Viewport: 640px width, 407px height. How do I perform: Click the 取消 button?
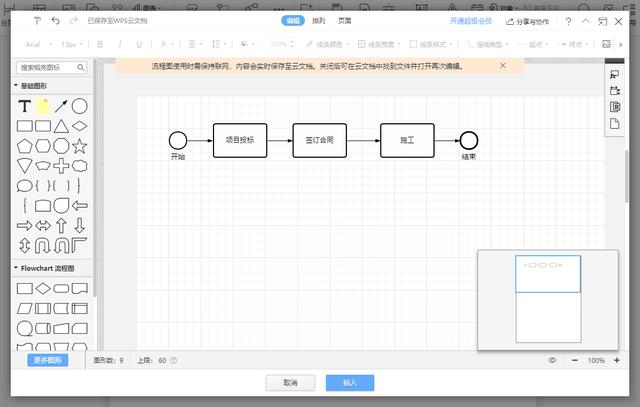point(290,383)
